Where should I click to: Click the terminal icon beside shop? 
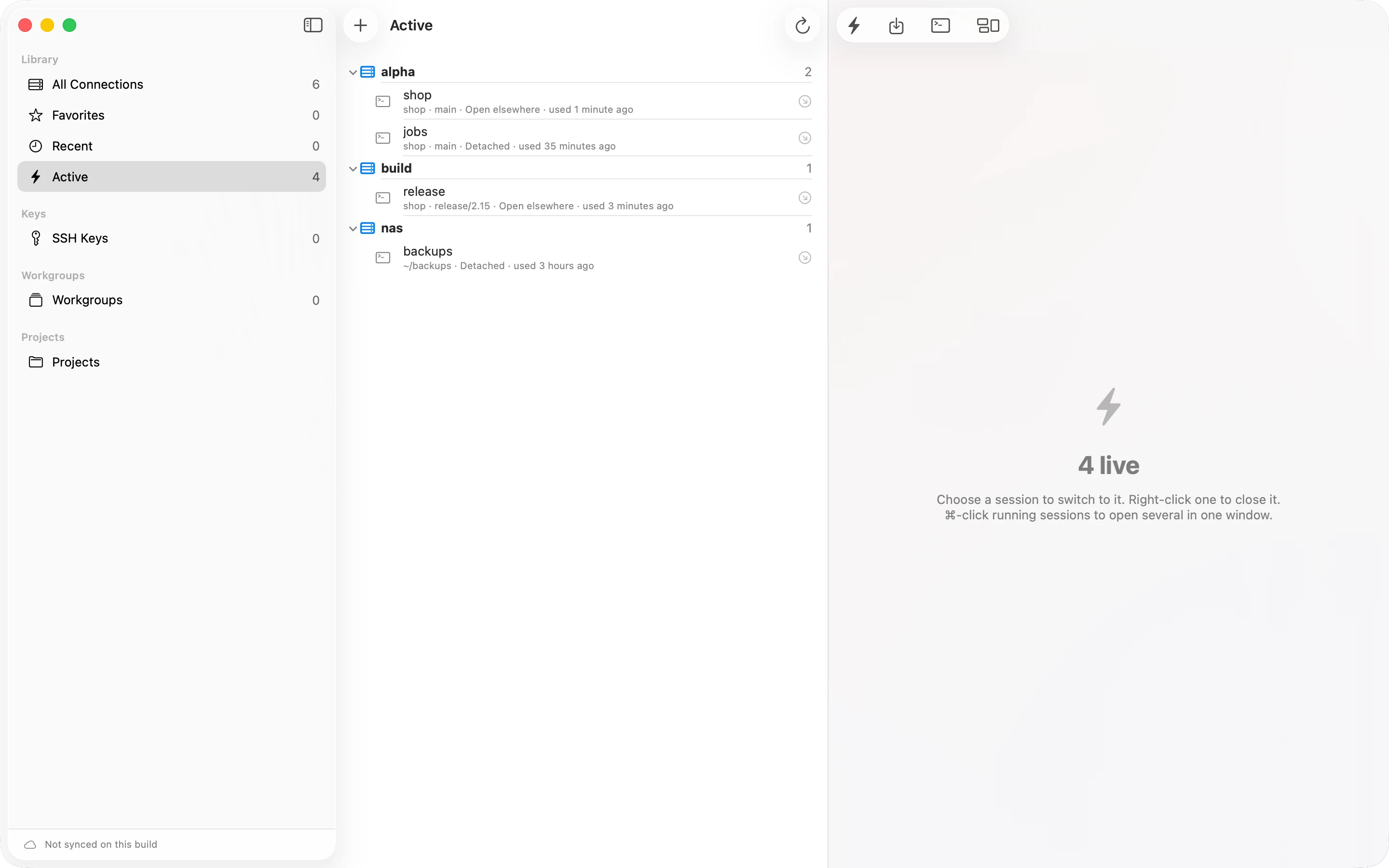pyautogui.click(x=383, y=102)
